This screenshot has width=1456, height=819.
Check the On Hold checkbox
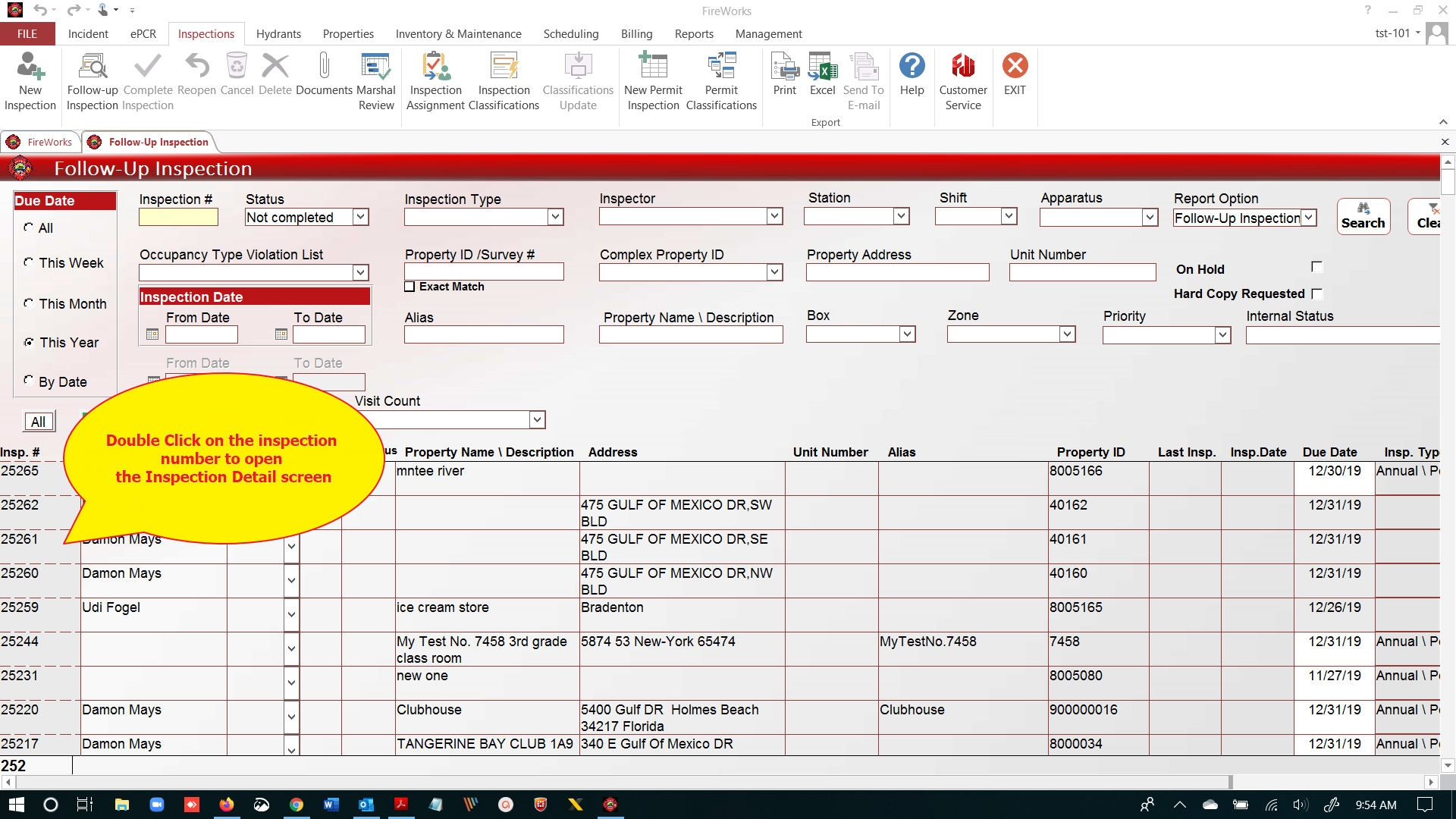tap(1316, 267)
